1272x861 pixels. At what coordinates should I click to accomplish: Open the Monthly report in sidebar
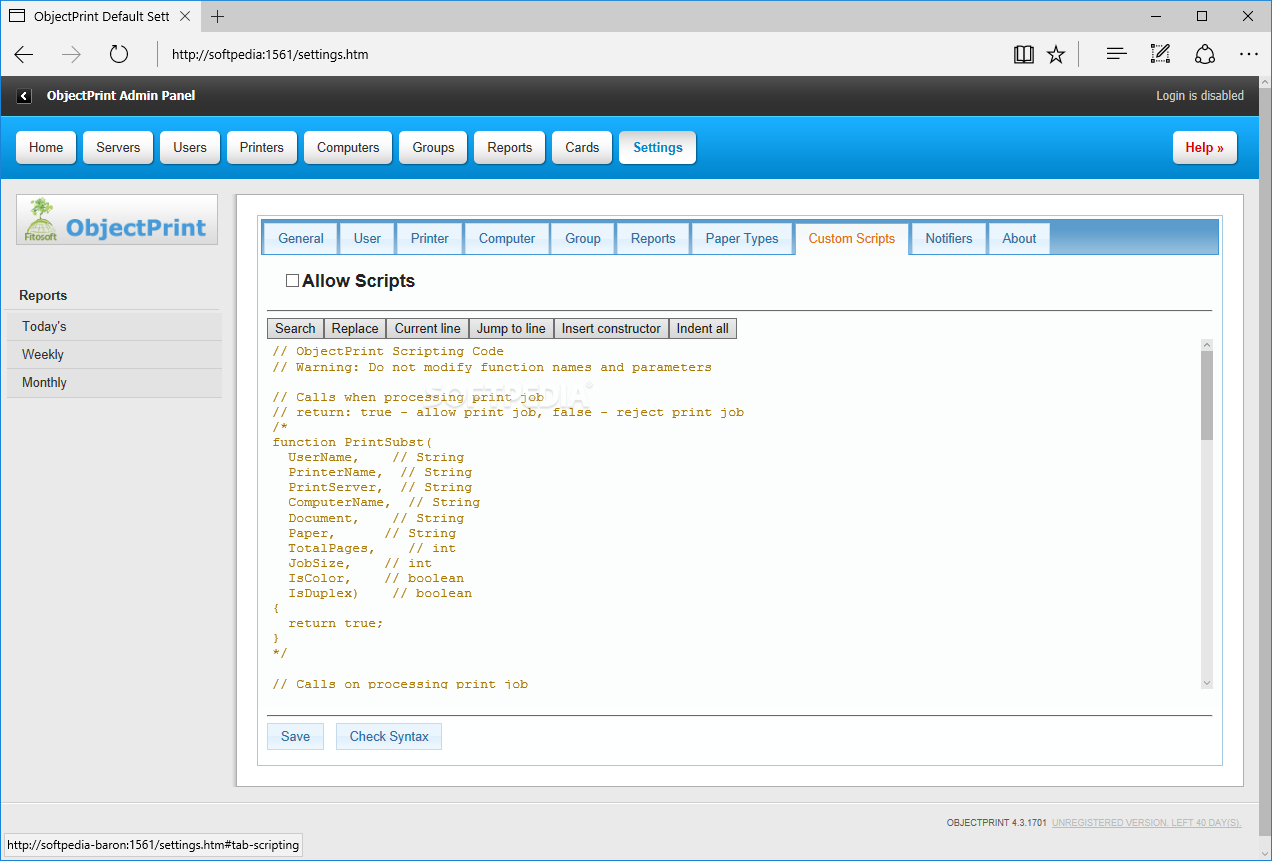[x=114, y=382]
